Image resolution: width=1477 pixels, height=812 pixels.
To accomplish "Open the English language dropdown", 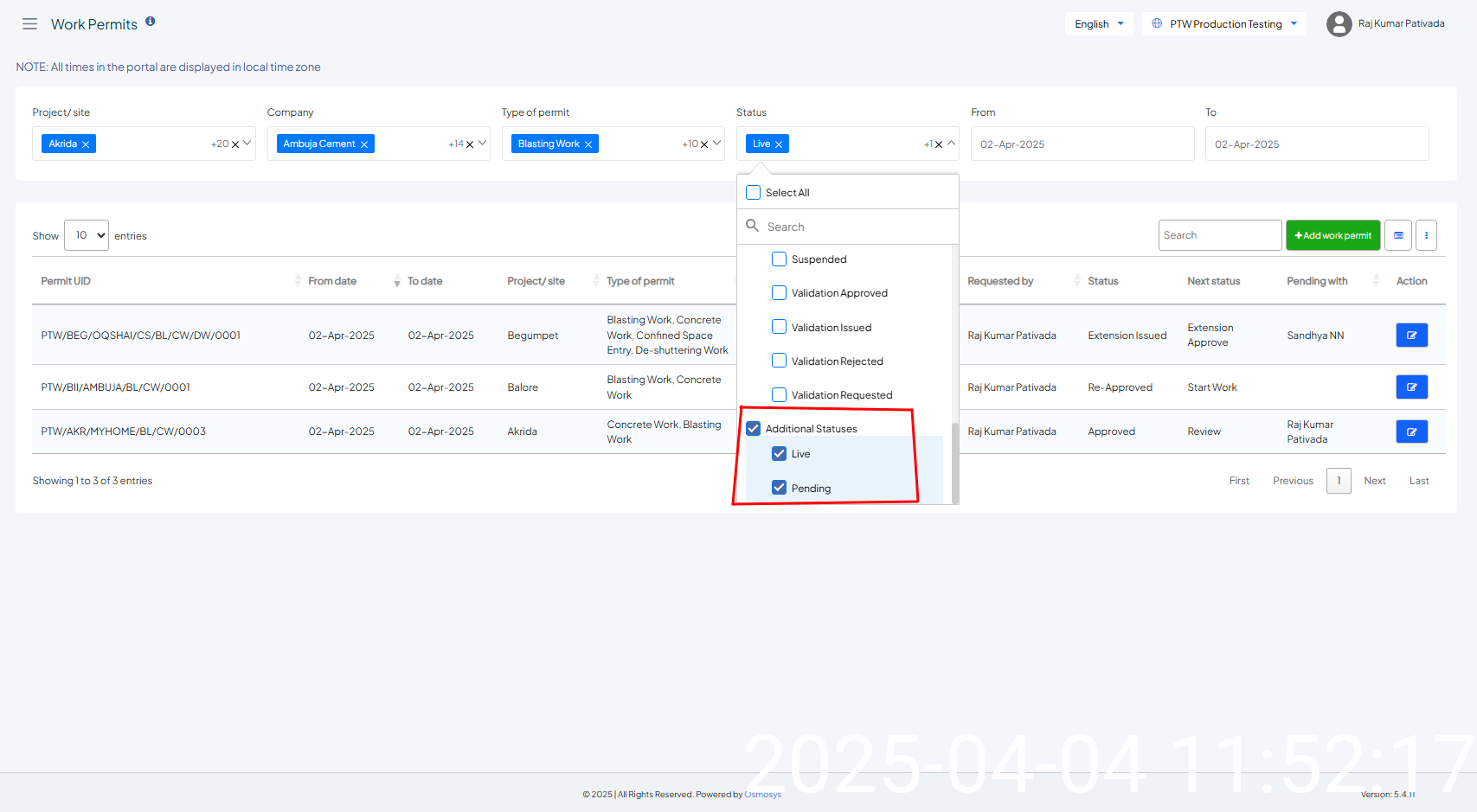I will [1098, 24].
